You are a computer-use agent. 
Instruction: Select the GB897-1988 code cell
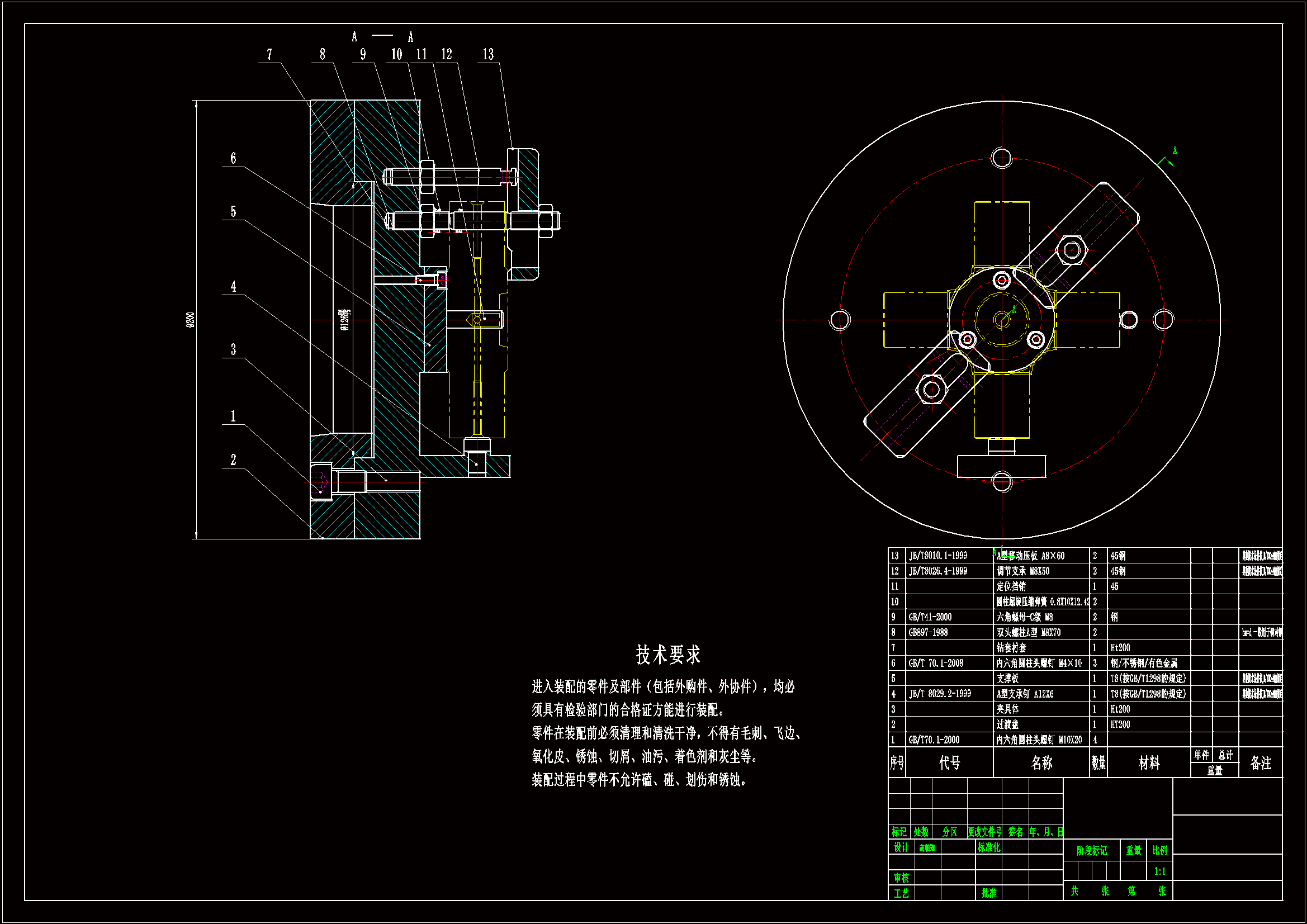pyautogui.click(x=929, y=633)
